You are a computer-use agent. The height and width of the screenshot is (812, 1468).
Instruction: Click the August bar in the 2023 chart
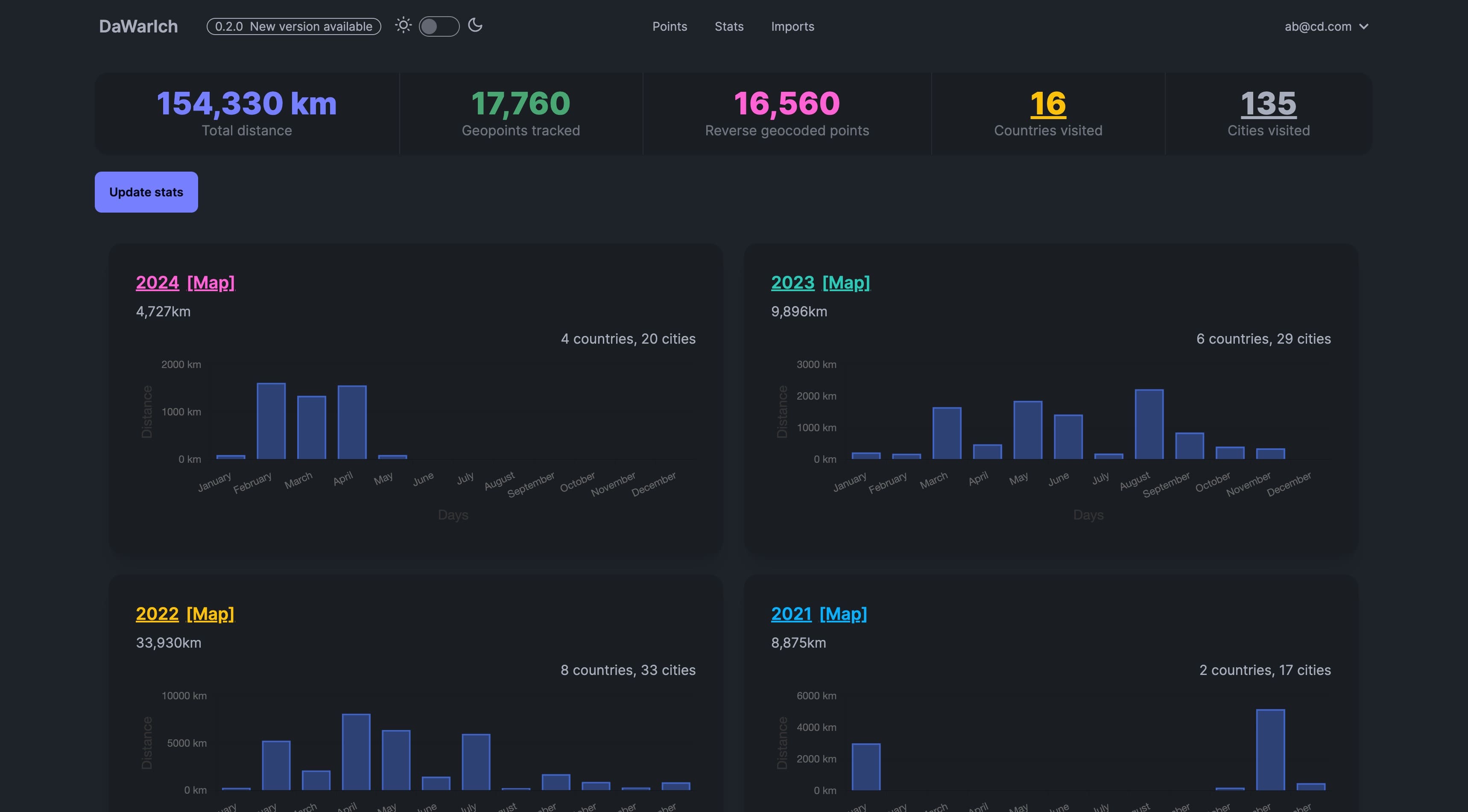coord(1149,424)
